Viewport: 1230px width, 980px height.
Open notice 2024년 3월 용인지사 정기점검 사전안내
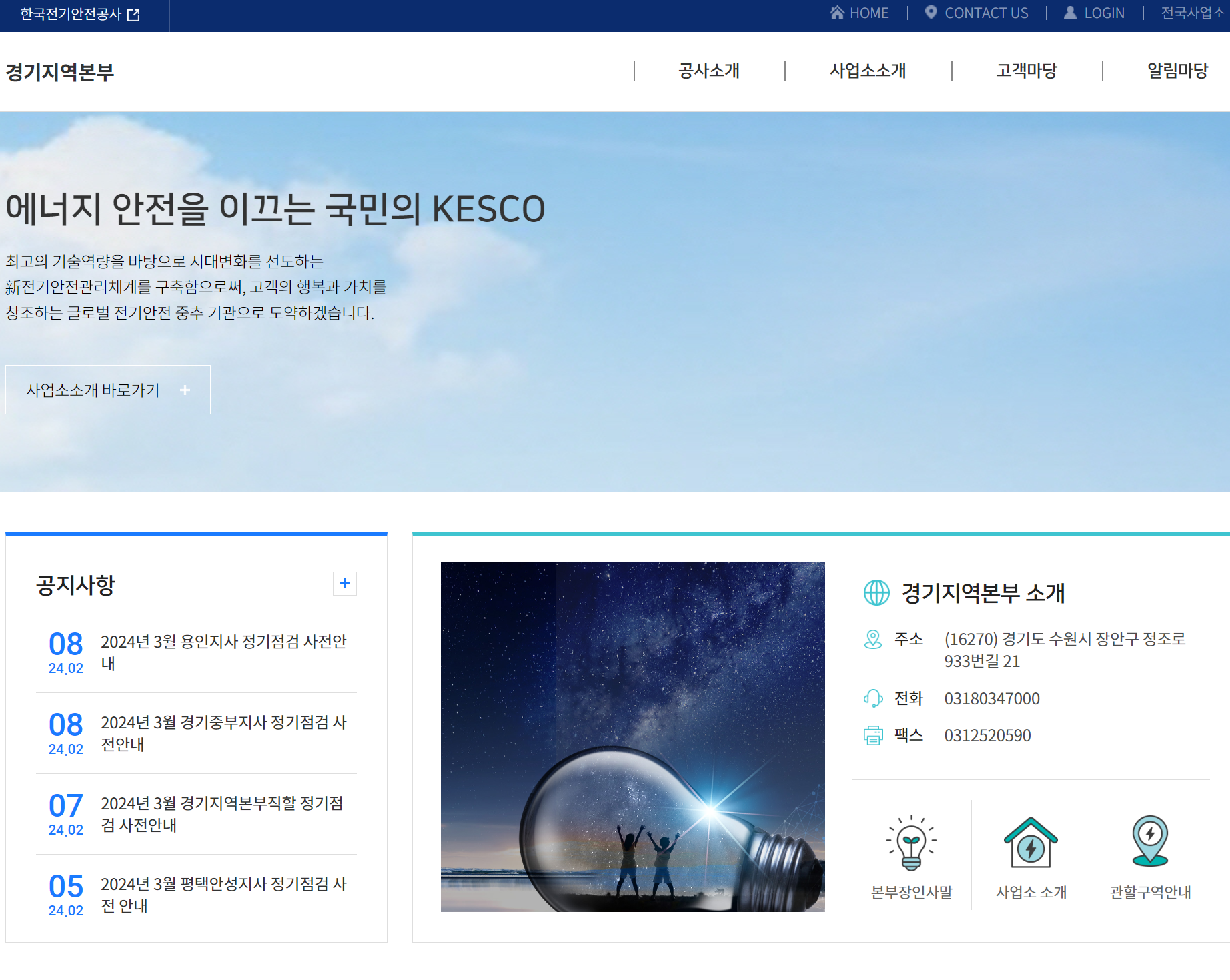pos(223,652)
